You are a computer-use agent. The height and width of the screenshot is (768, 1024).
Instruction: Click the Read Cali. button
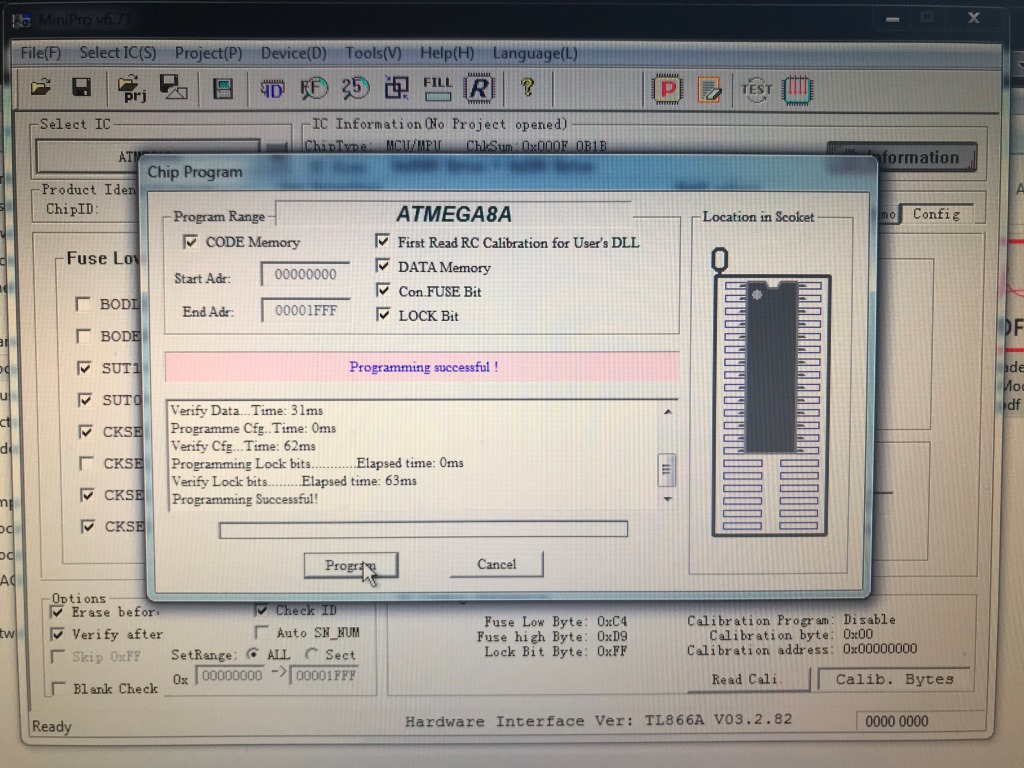746,679
